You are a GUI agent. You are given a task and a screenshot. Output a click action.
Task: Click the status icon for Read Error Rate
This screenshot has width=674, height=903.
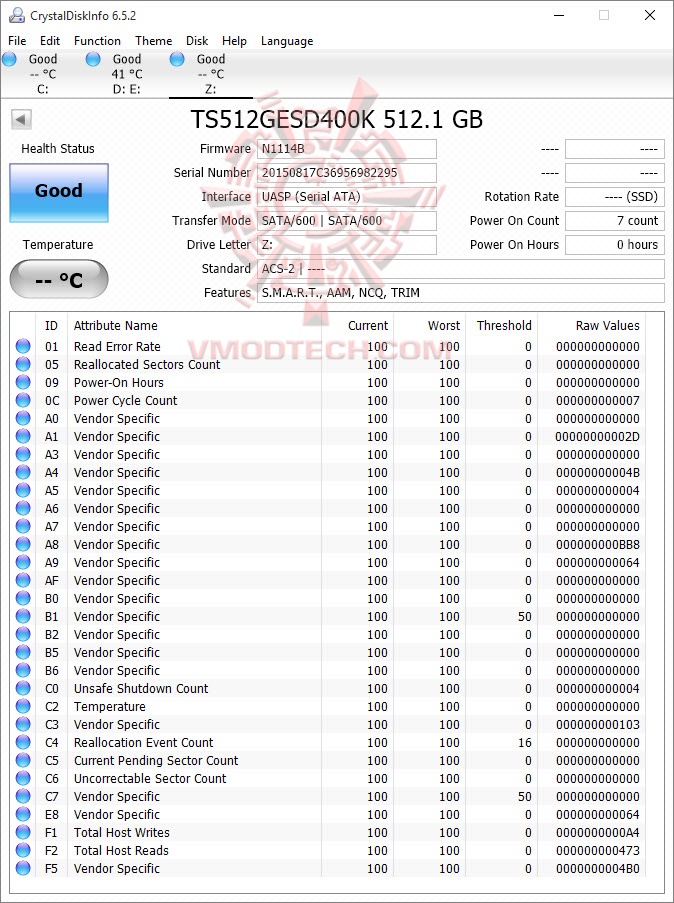point(23,346)
